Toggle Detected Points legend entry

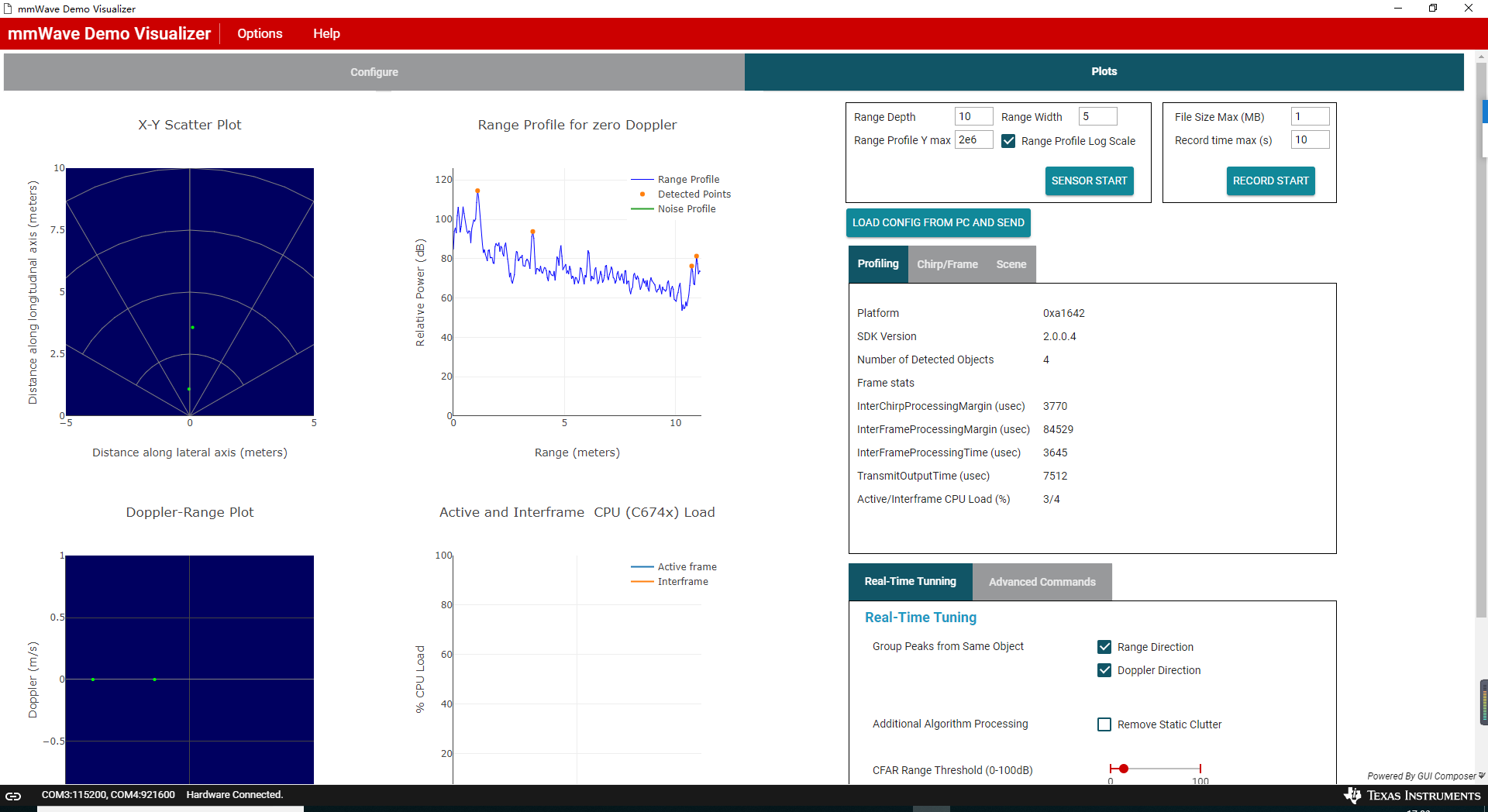click(681, 194)
